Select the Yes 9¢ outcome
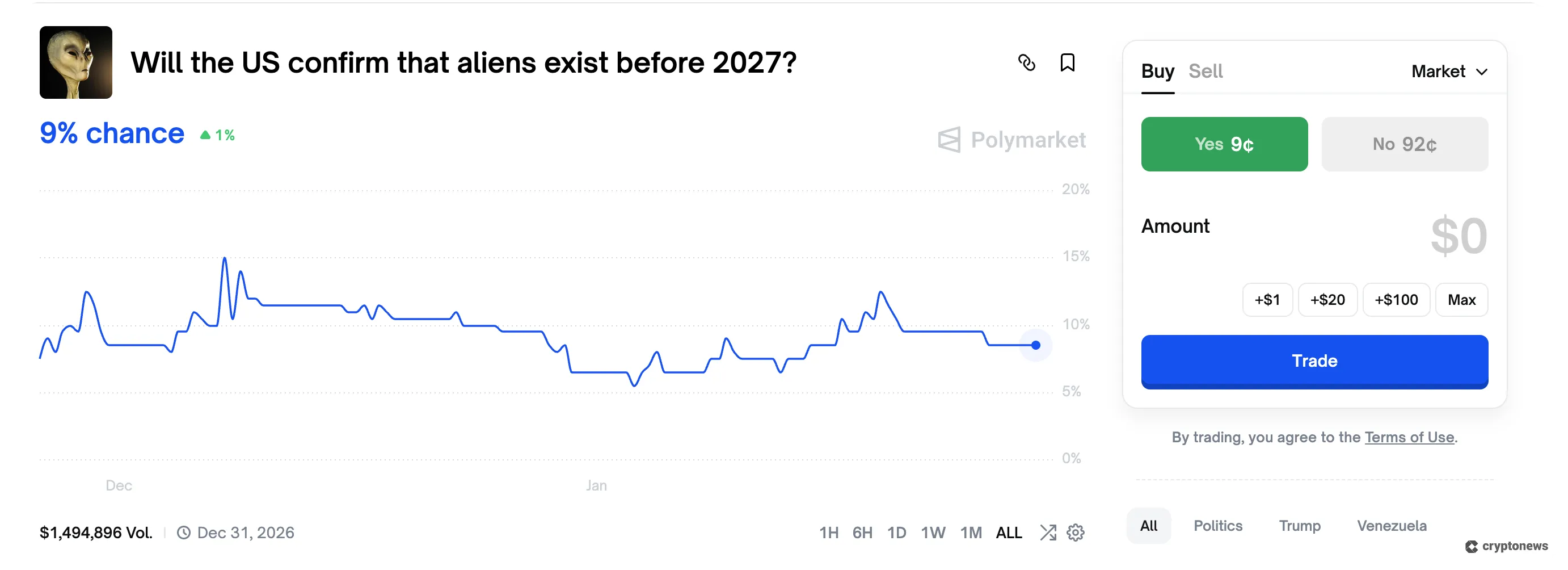Screen dimensions: 1568x570 pos(1224,144)
